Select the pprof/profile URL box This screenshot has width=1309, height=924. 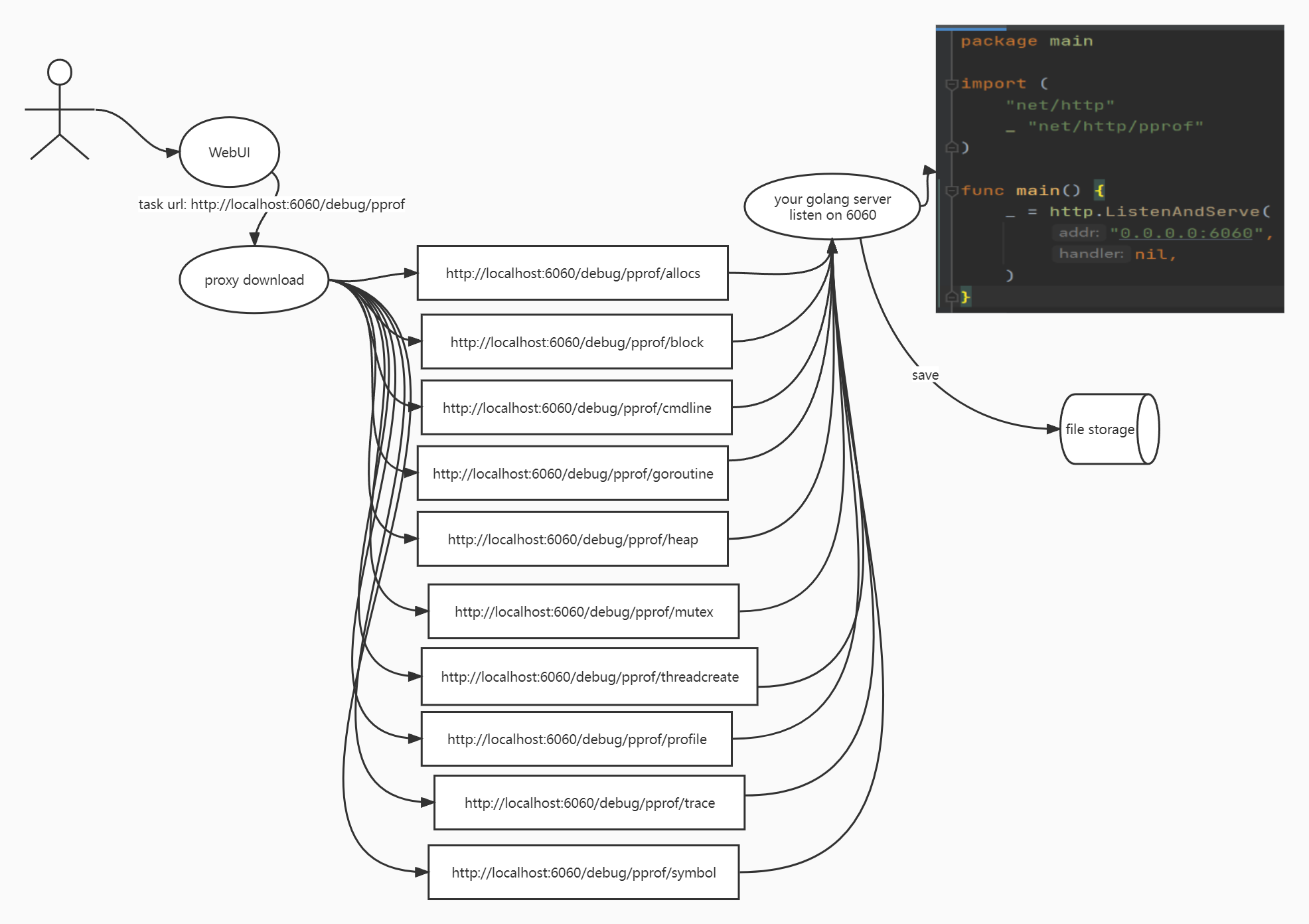576,739
